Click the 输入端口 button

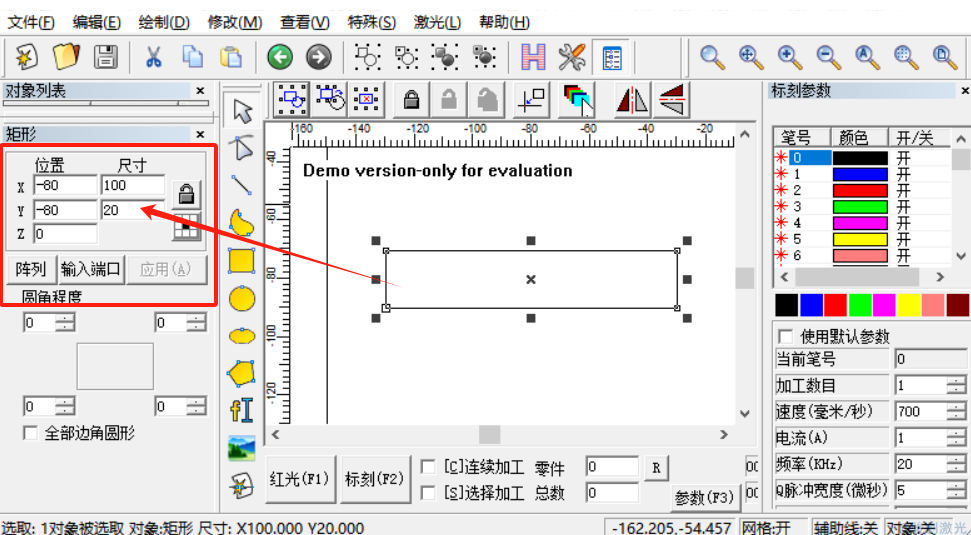[x=90, y=269]
